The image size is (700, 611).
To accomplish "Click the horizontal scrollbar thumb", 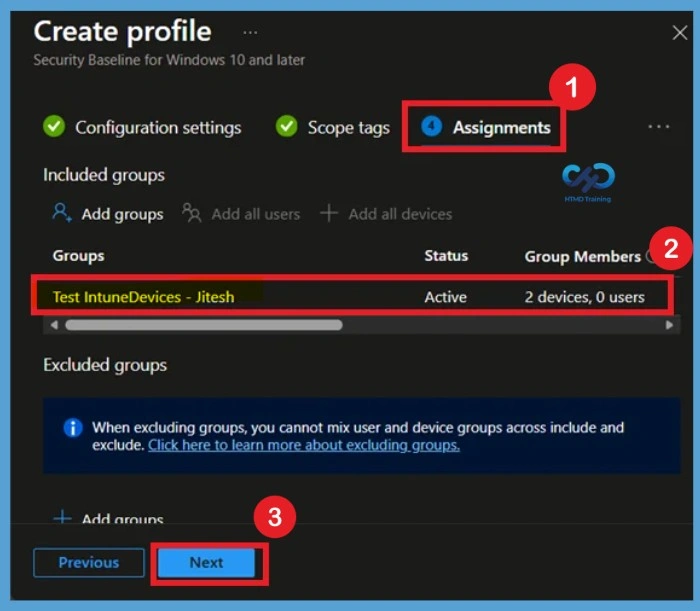I will pyautogui.click(x=204, y=325).
